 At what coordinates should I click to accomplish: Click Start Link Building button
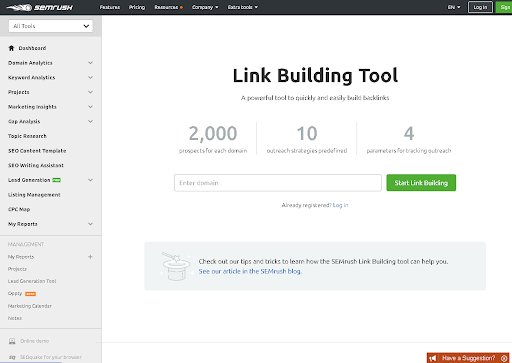pos(421,183)
